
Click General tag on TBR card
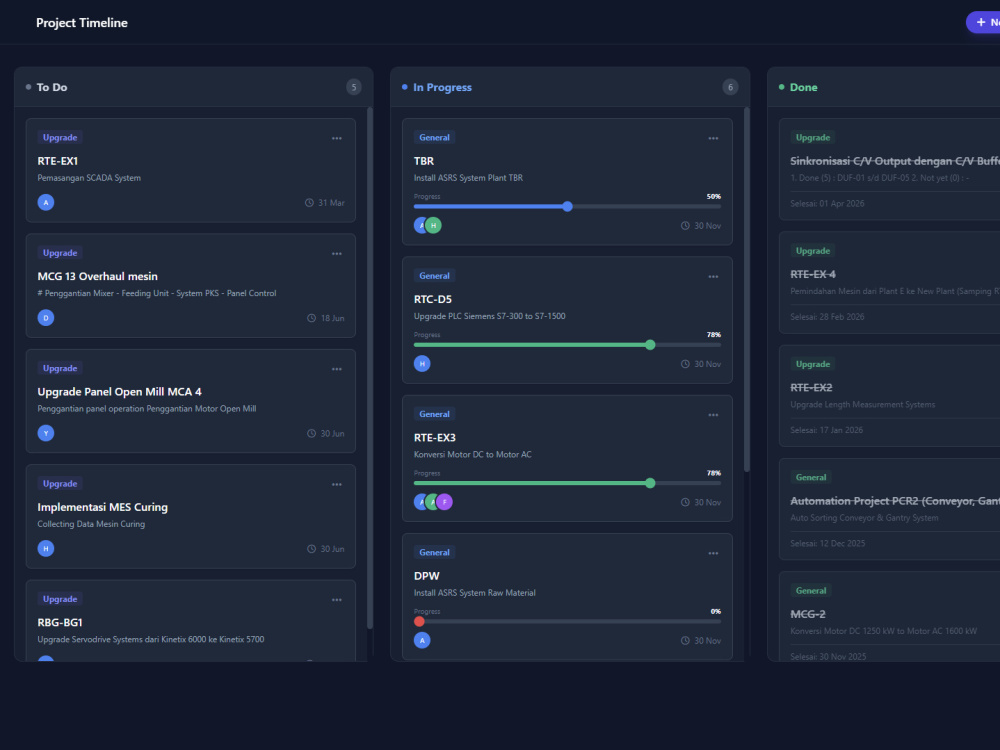point(434,138)
